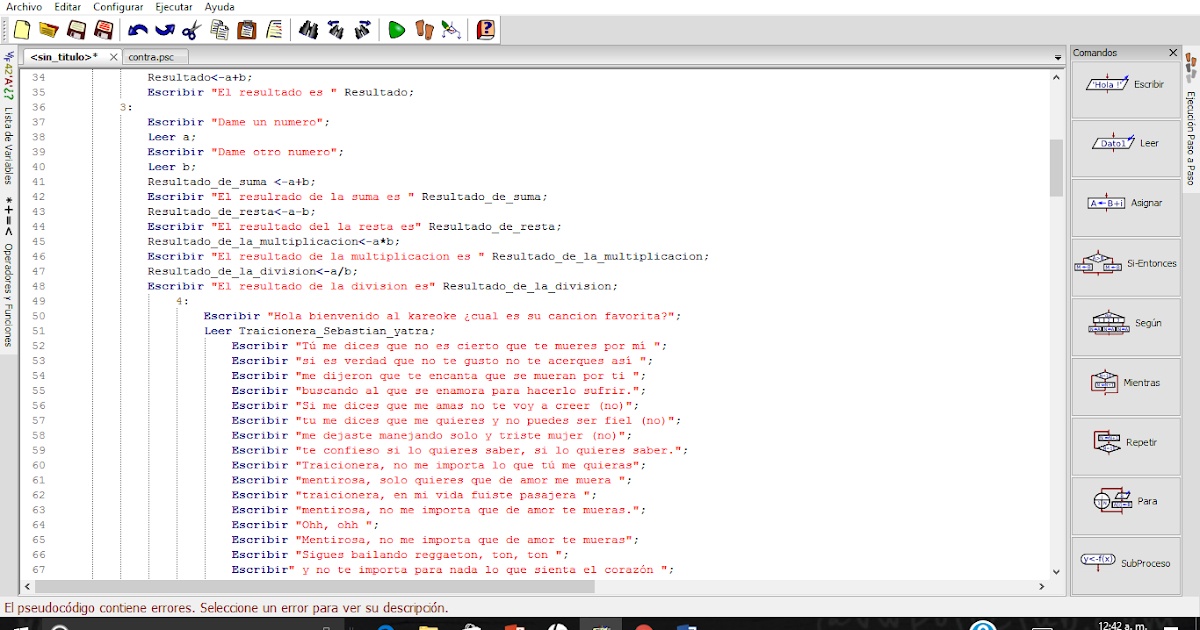Open an existing file with the folder icon
Image resolution: width=1200 pixels, height=630 pixels.
49,30
